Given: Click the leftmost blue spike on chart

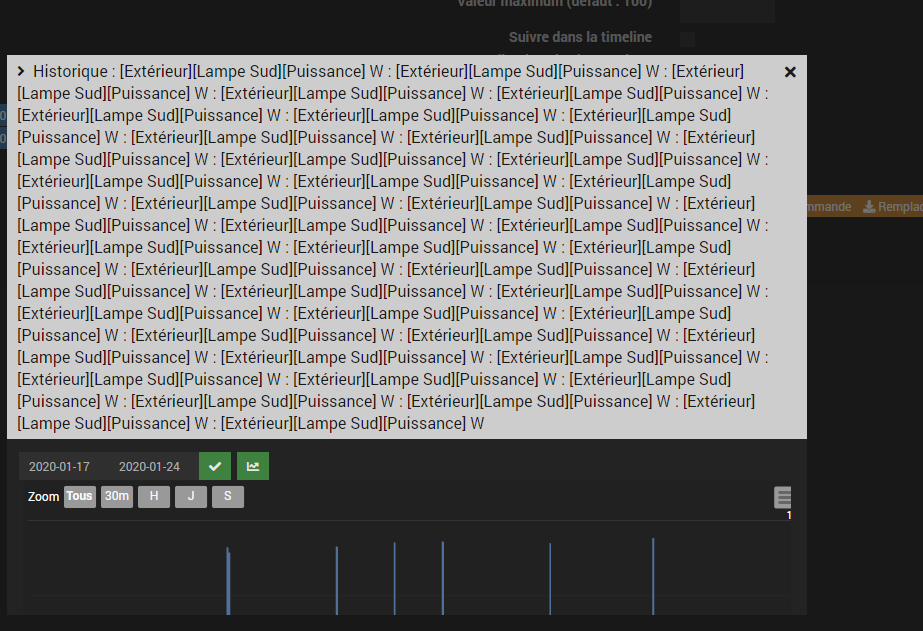Looking at the screenshot, I should click(x=228, y=581).
